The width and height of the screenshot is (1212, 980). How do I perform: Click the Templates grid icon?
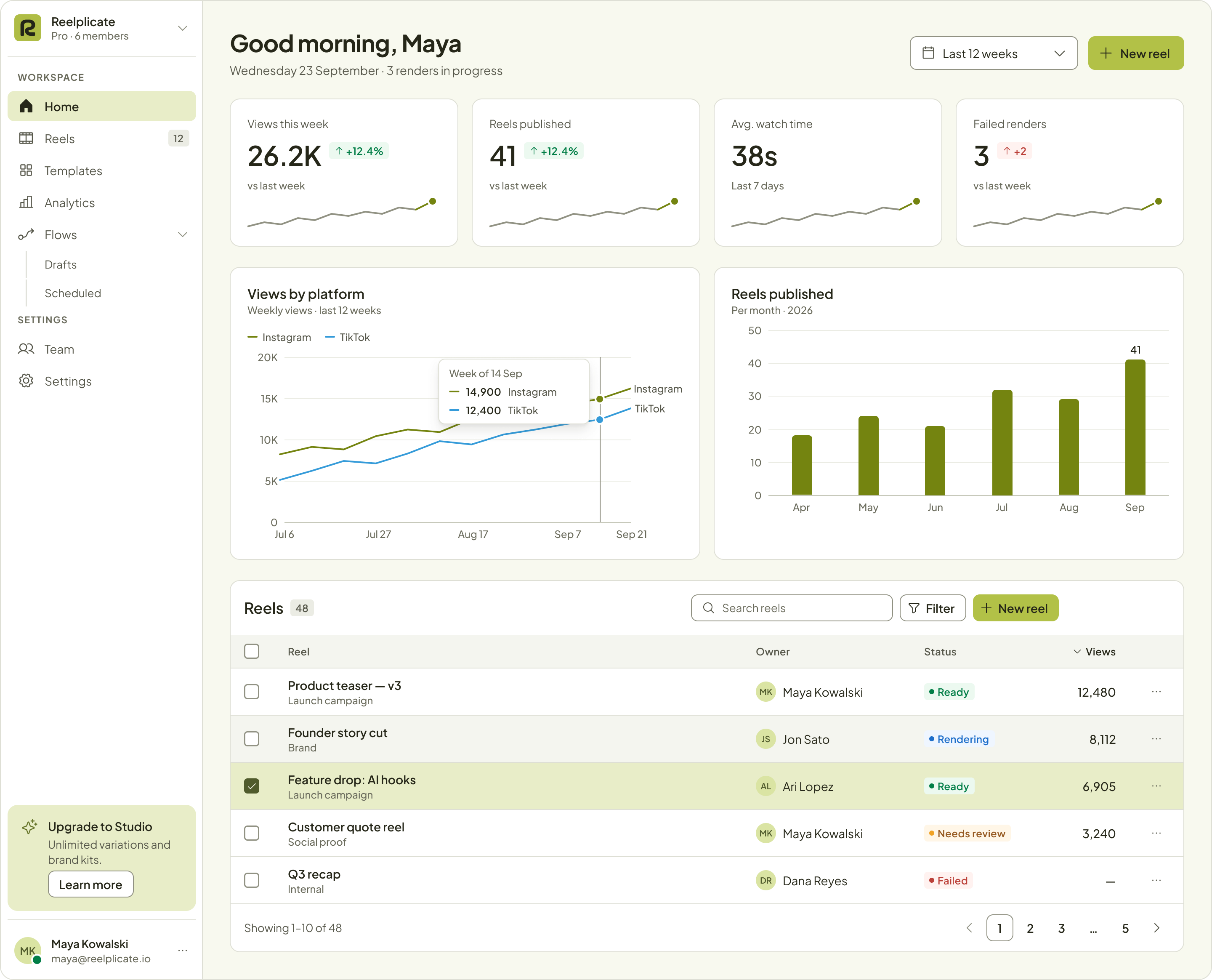26,170
